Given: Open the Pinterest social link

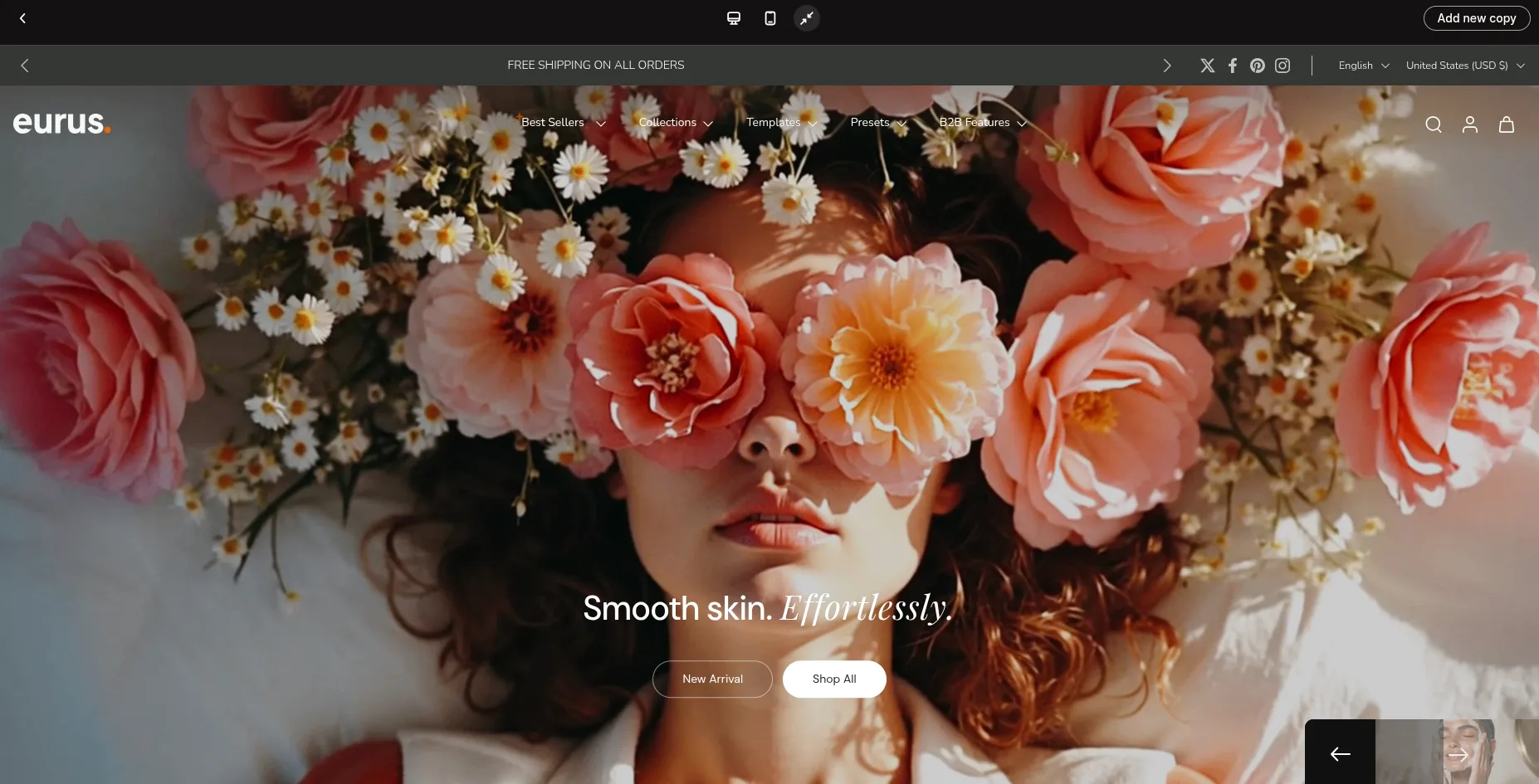Looking at the screenshot, I should pos(1258,66).
